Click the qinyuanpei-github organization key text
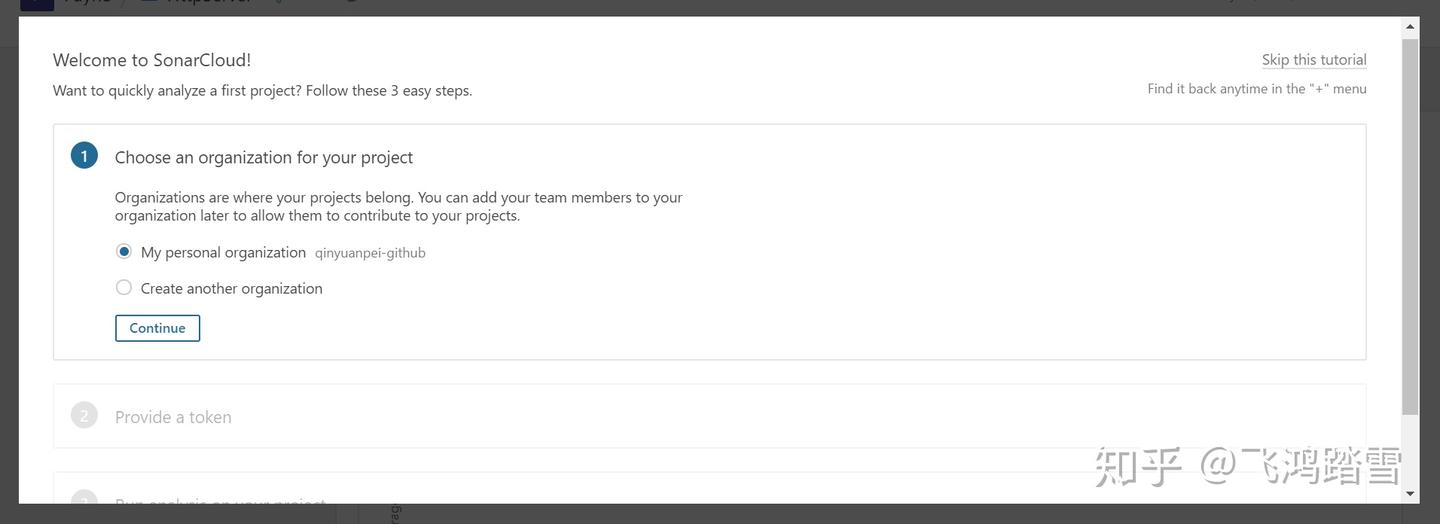Viewport: 1440px width, 524px height. click(370, 253)
